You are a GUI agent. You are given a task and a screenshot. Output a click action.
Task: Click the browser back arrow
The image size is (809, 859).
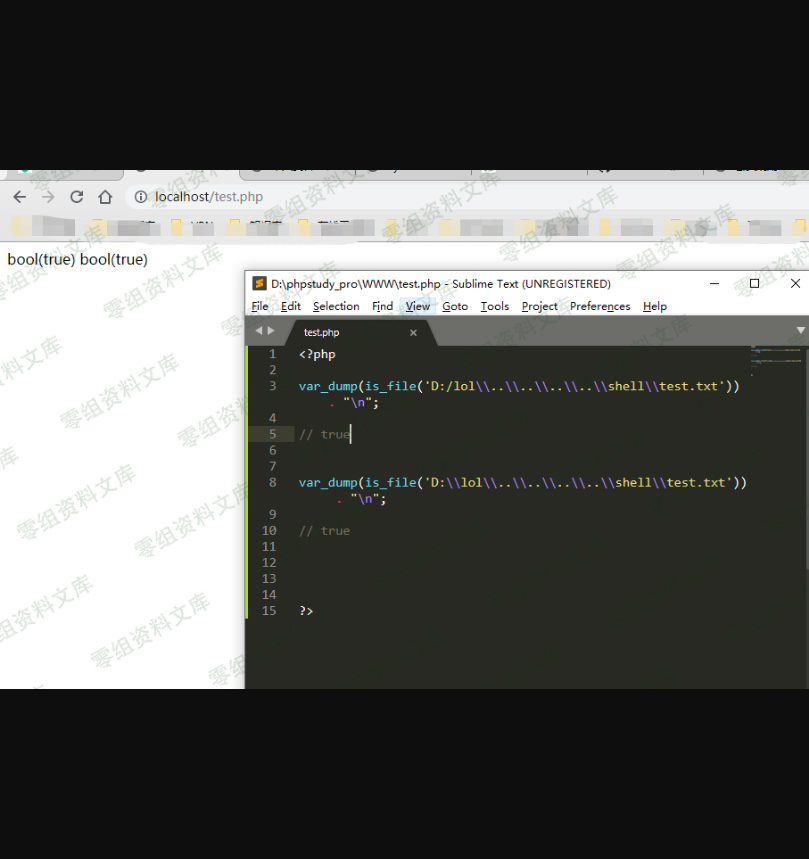tap(19, 197)
